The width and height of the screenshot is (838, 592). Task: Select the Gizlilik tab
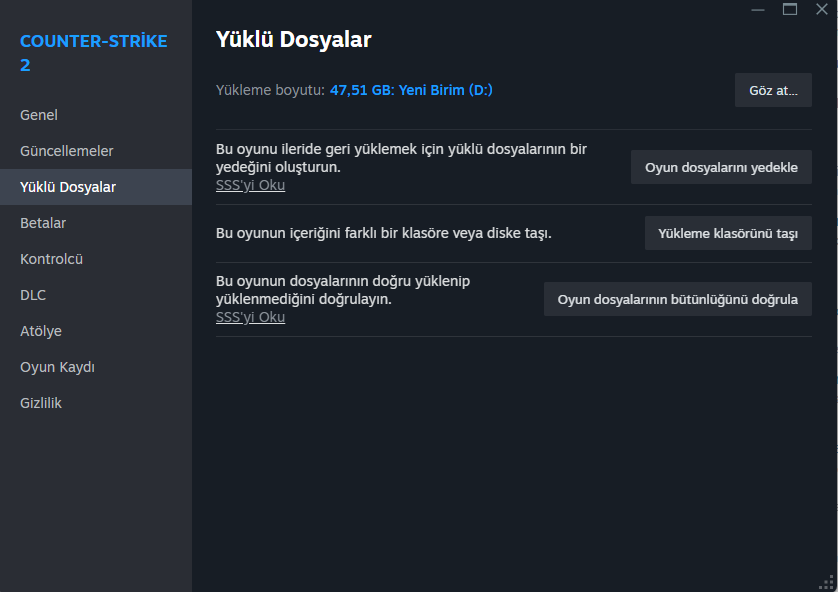96,403
